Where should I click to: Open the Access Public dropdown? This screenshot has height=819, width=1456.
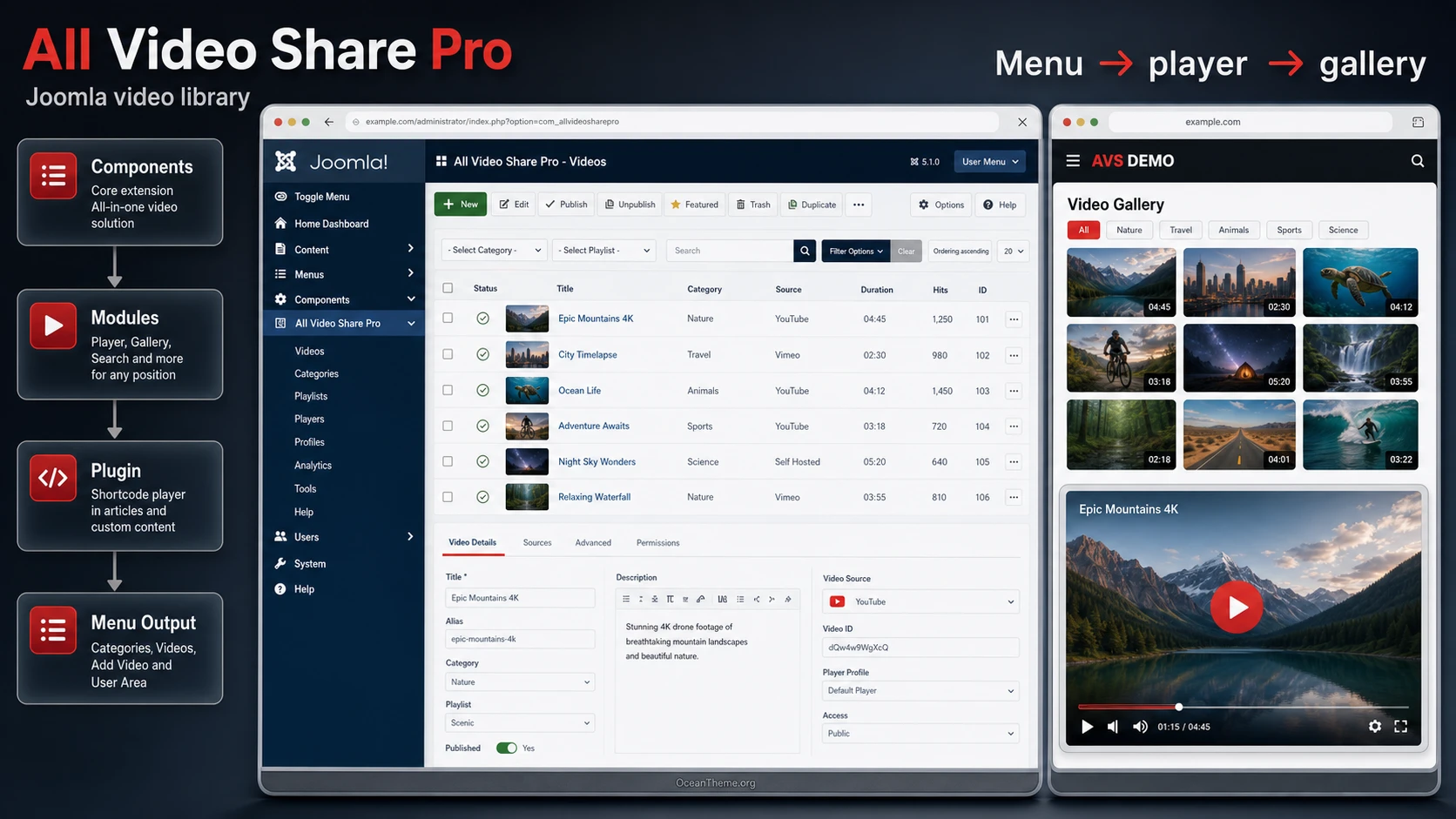[920, 734]
